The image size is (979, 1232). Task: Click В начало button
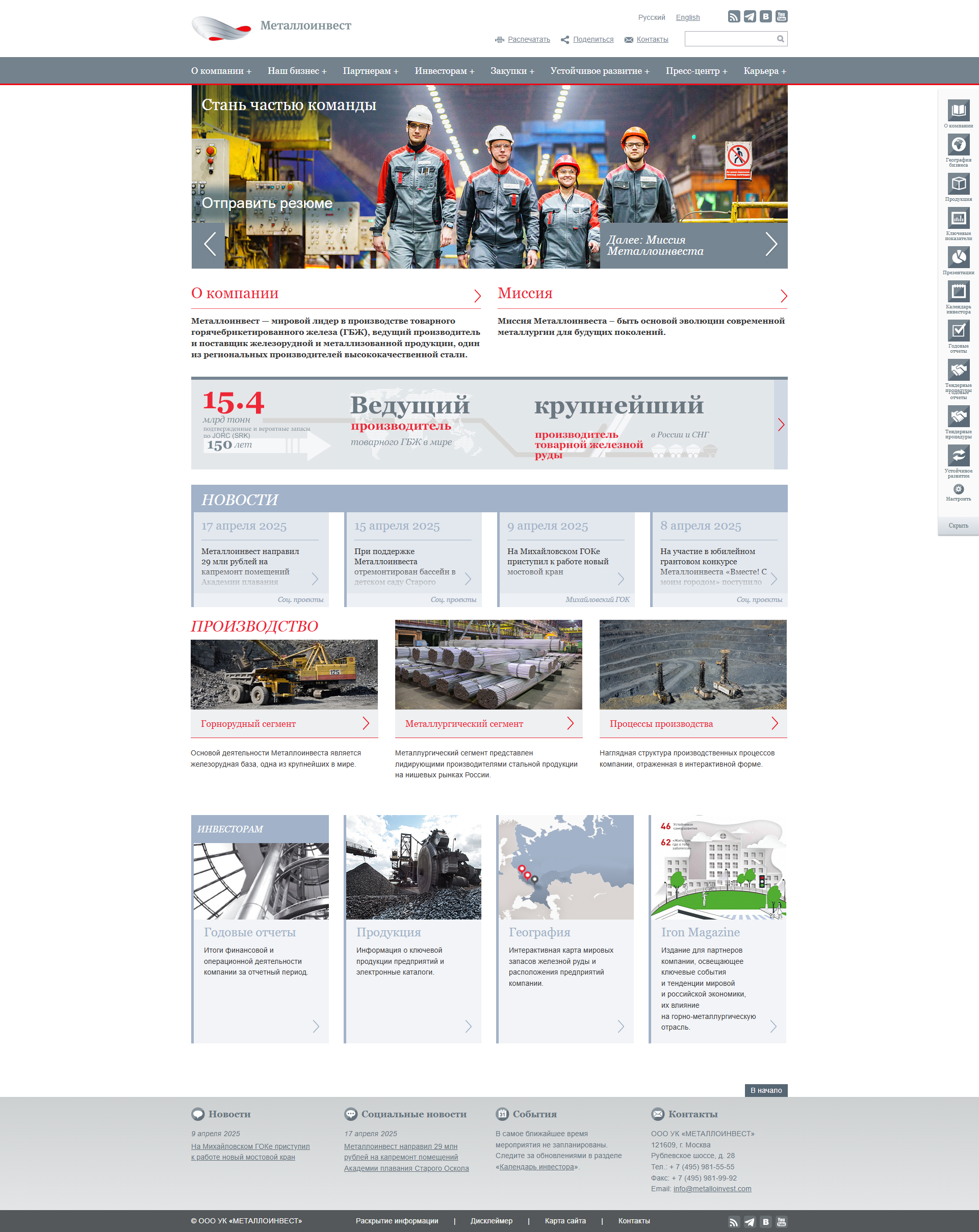765,1090
